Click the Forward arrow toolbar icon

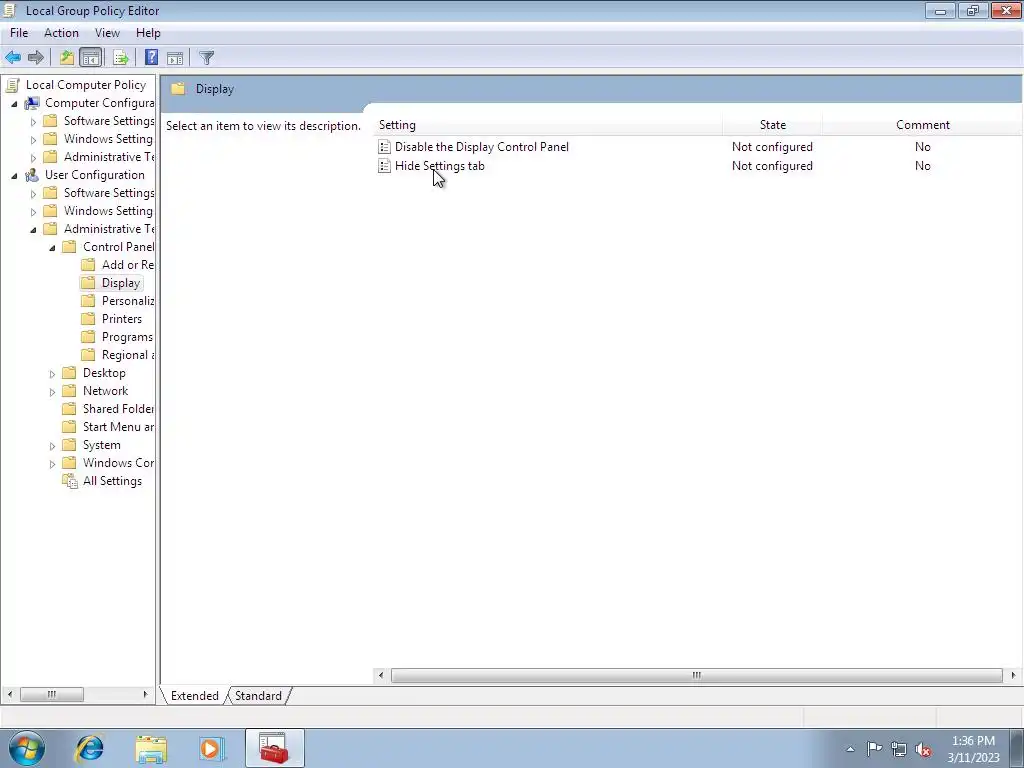[x=36, y=57]
